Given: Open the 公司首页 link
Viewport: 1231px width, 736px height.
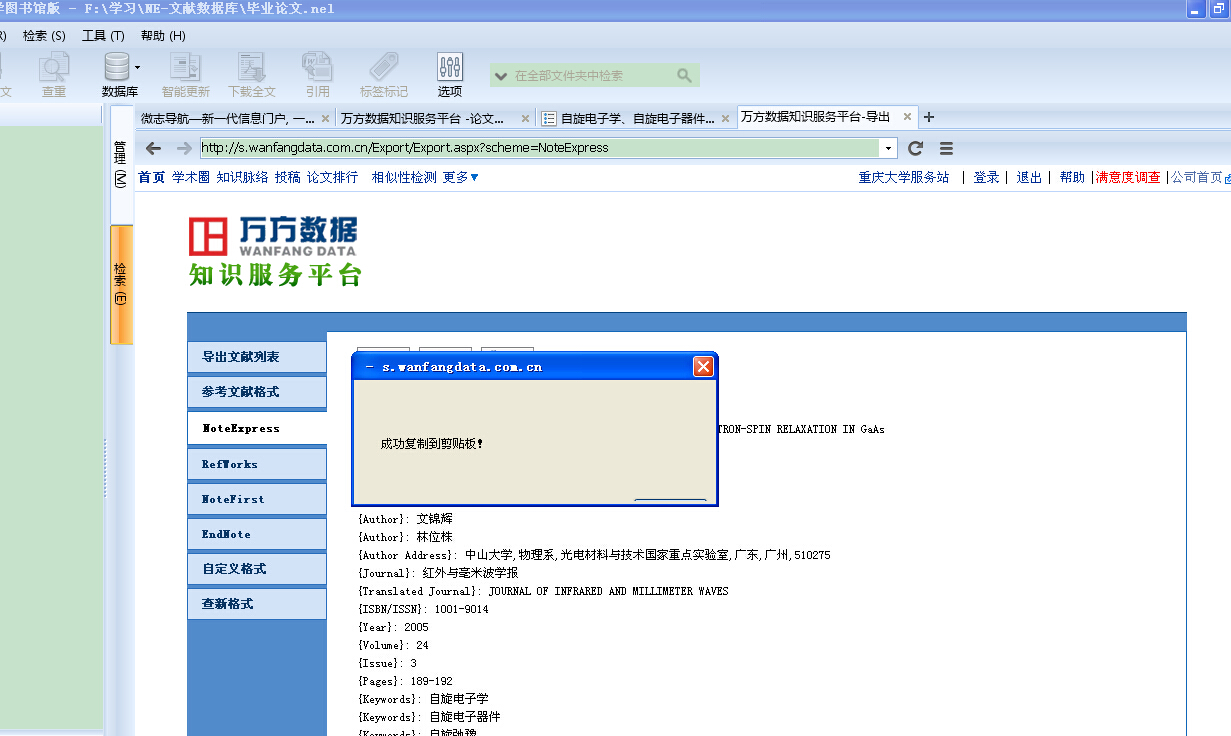Looking at the screenshot, I should (x=1197, y=177).
